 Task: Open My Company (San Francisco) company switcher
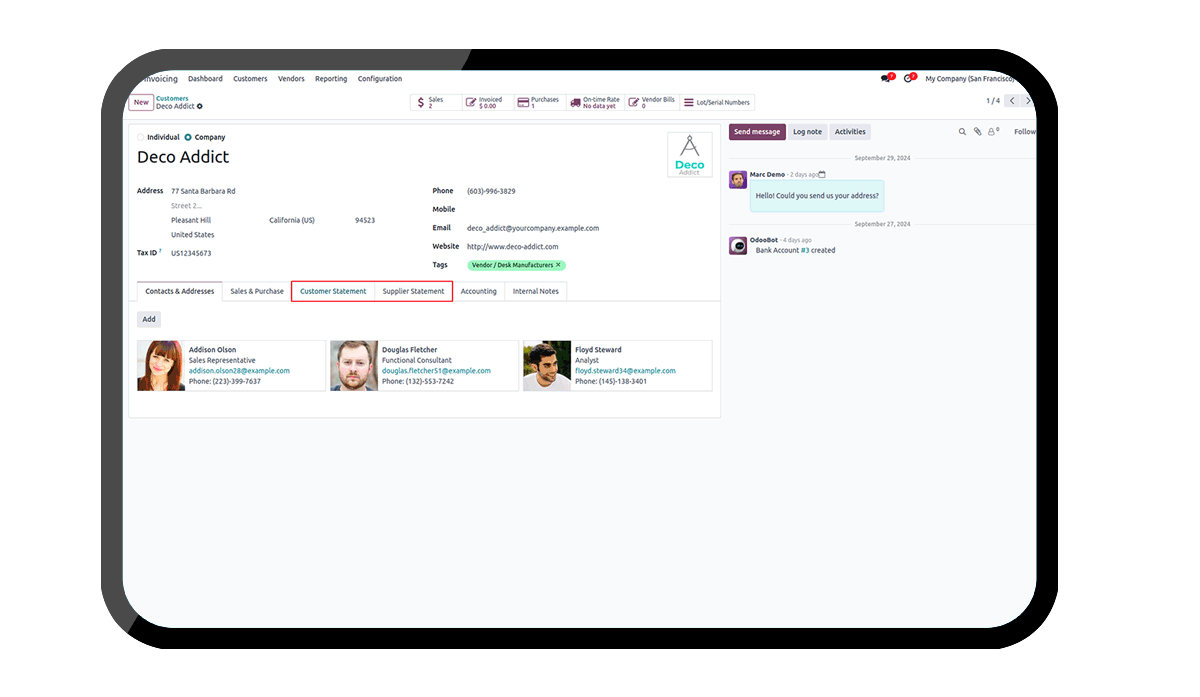[x=970, y=79]
